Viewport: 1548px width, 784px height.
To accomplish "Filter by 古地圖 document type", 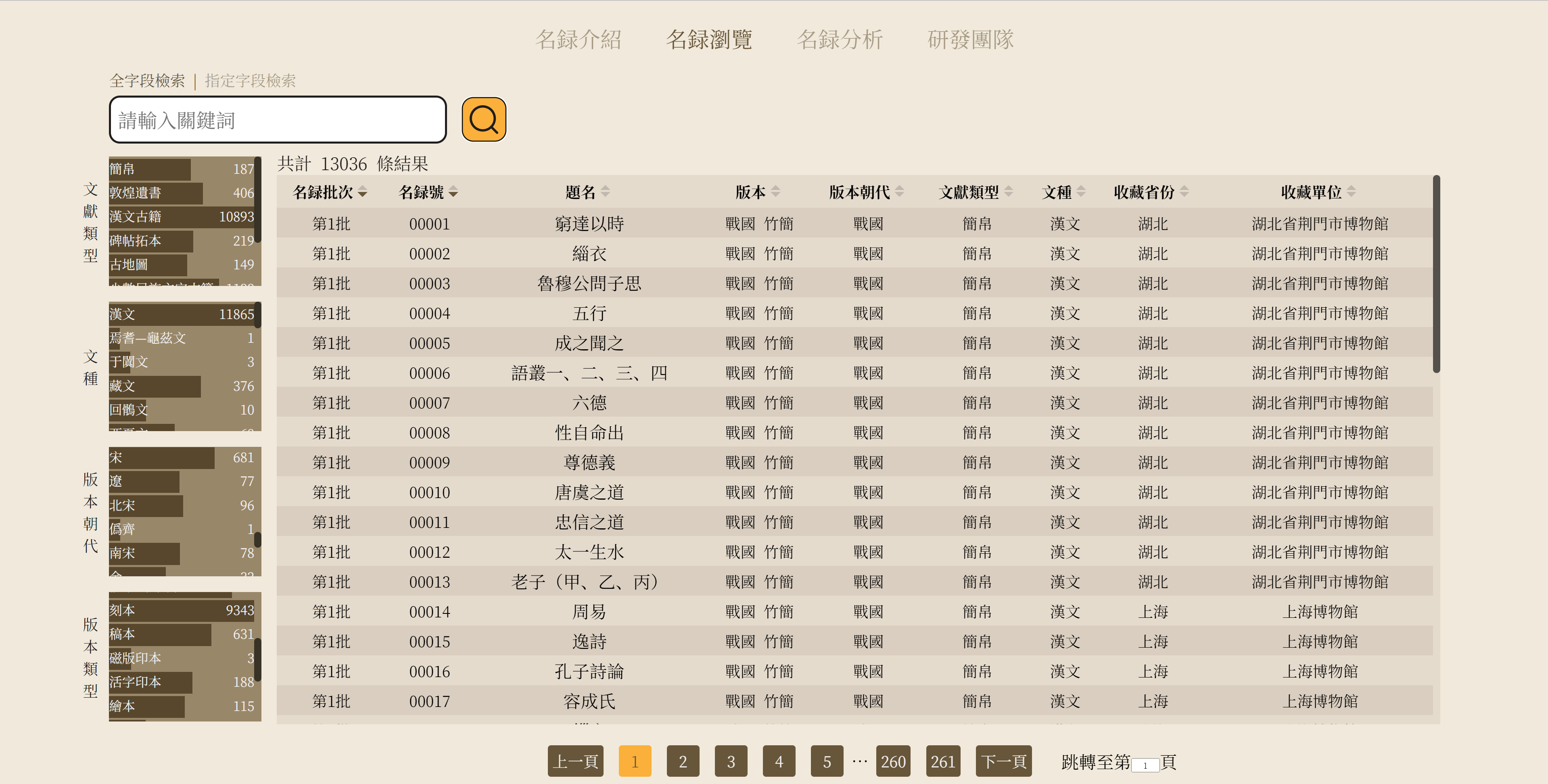I will (182, 264).
